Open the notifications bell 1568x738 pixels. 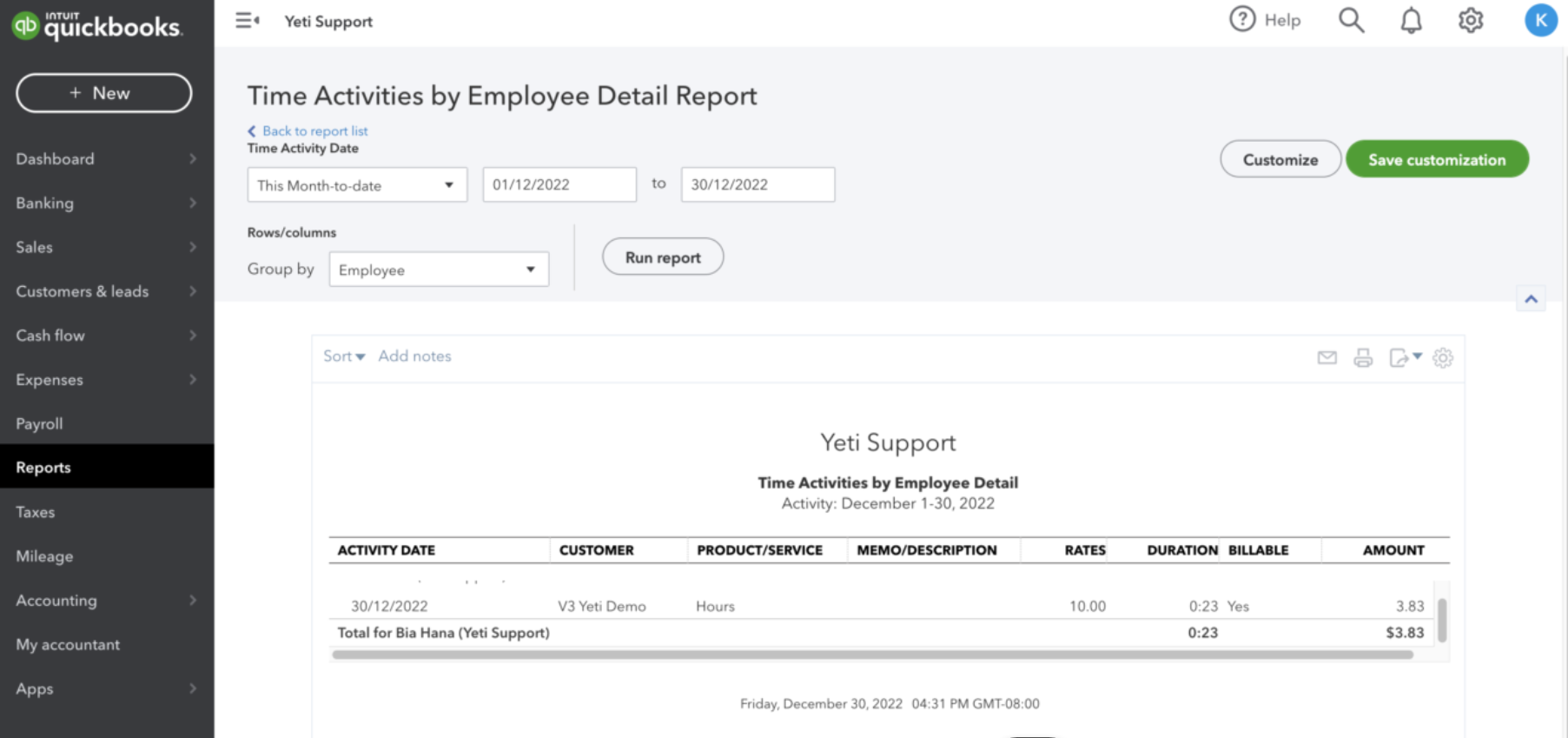click(x=1411, y=20)
